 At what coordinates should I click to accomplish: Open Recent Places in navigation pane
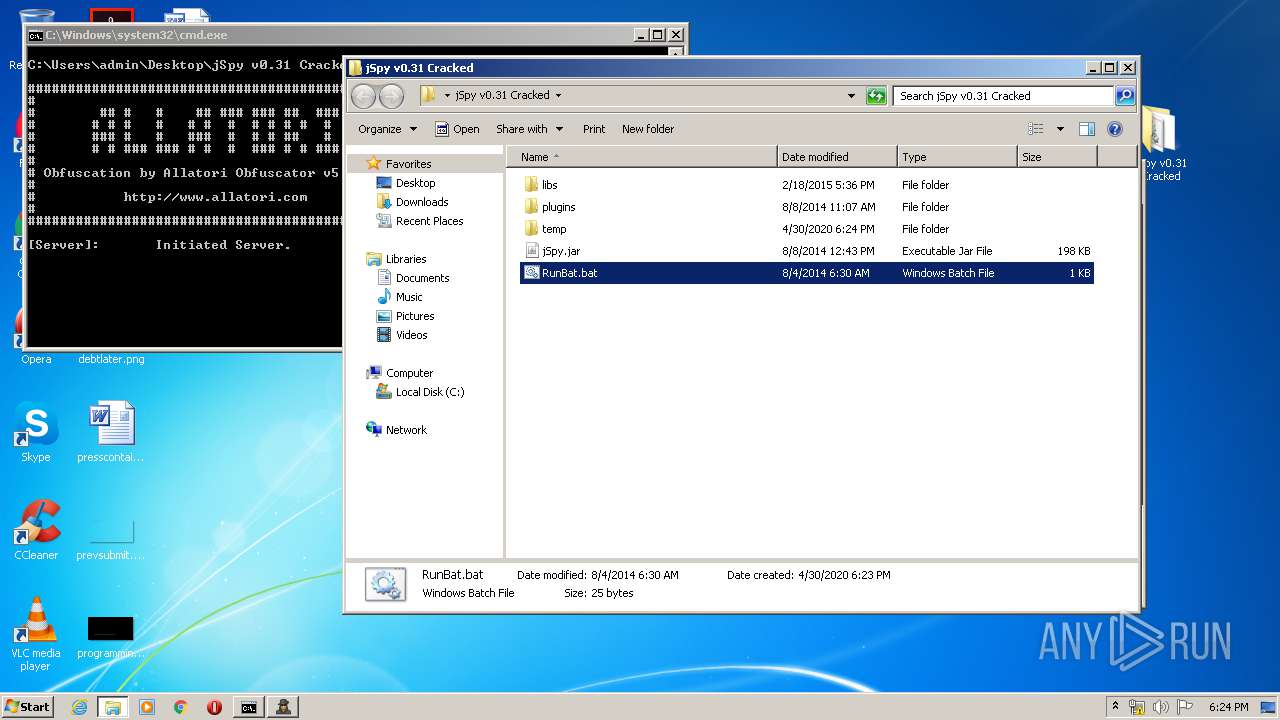click(429, 221)
